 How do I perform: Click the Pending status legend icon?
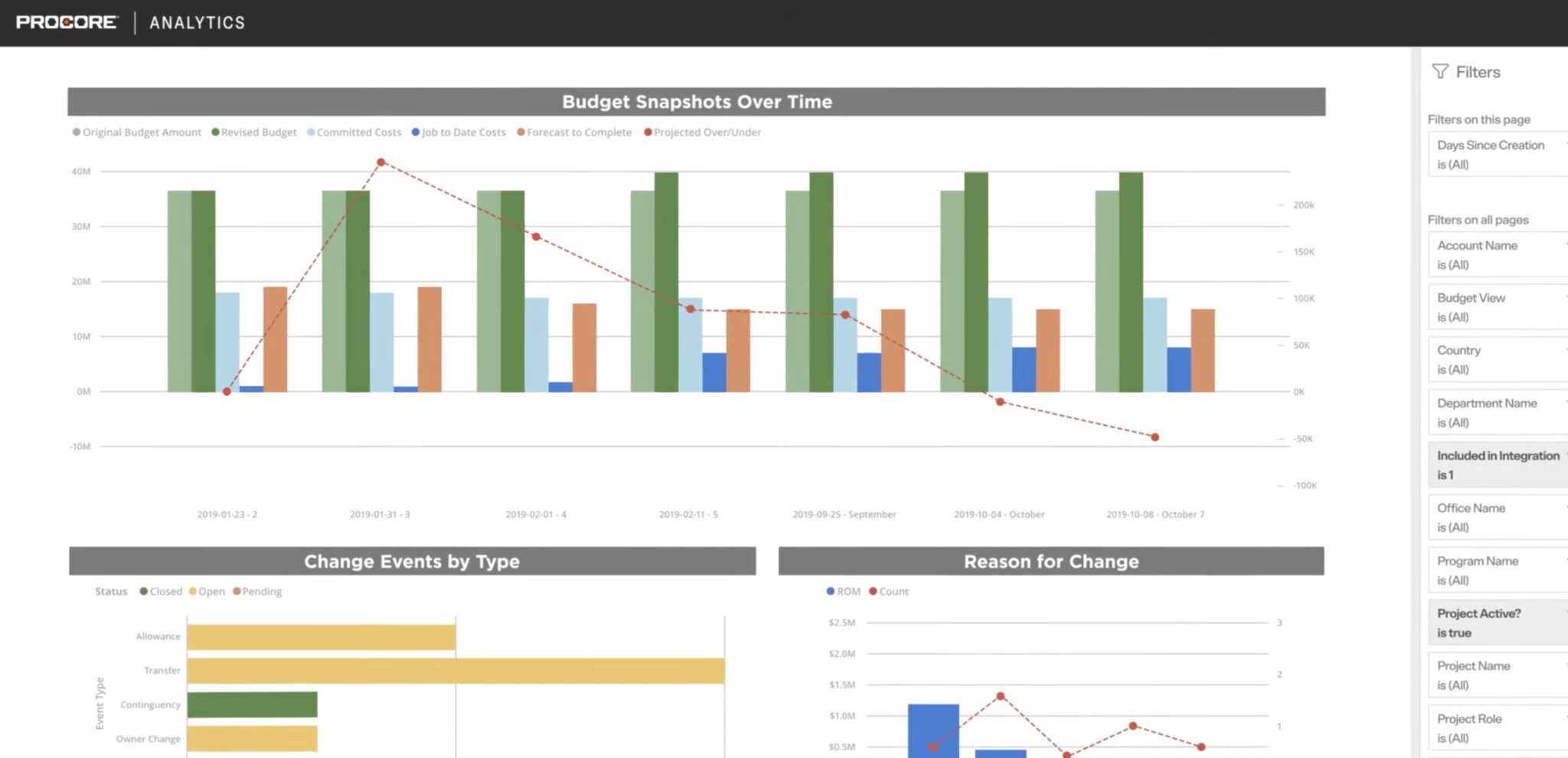237,591
